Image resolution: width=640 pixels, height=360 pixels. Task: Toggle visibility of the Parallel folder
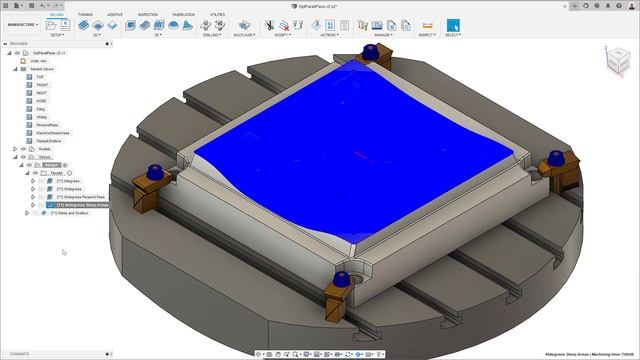tap(36, 173)
